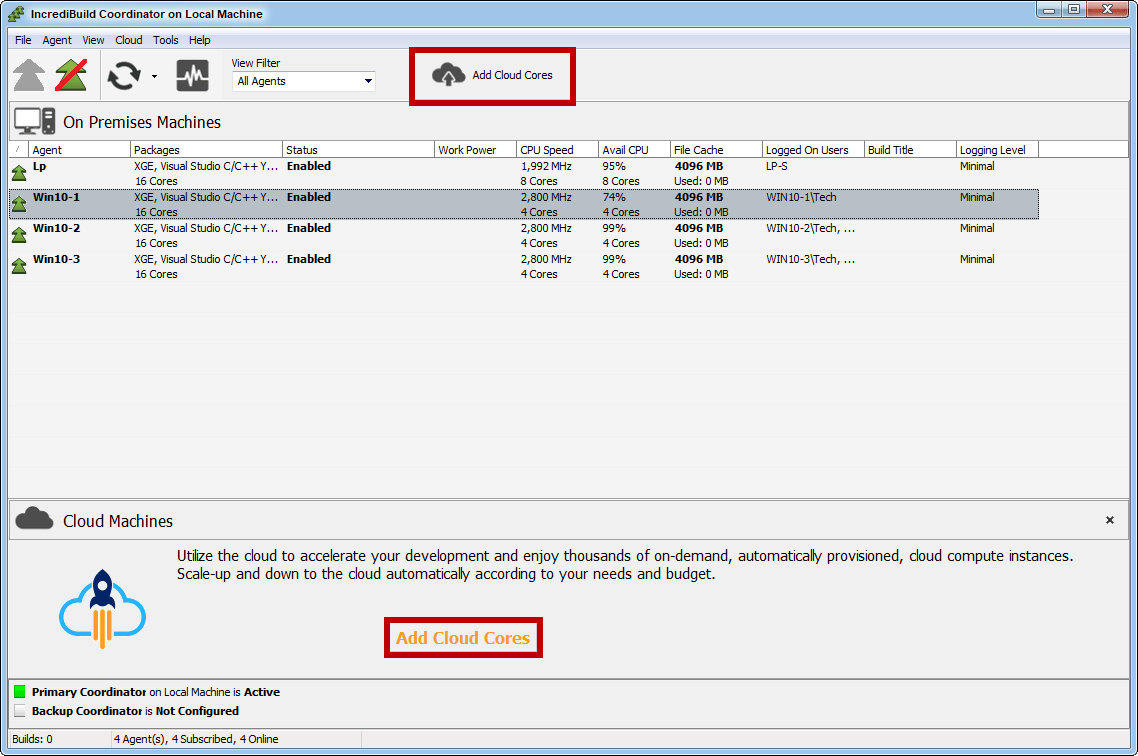Click the Cloud Machines cloud icon

pos(34,519)
